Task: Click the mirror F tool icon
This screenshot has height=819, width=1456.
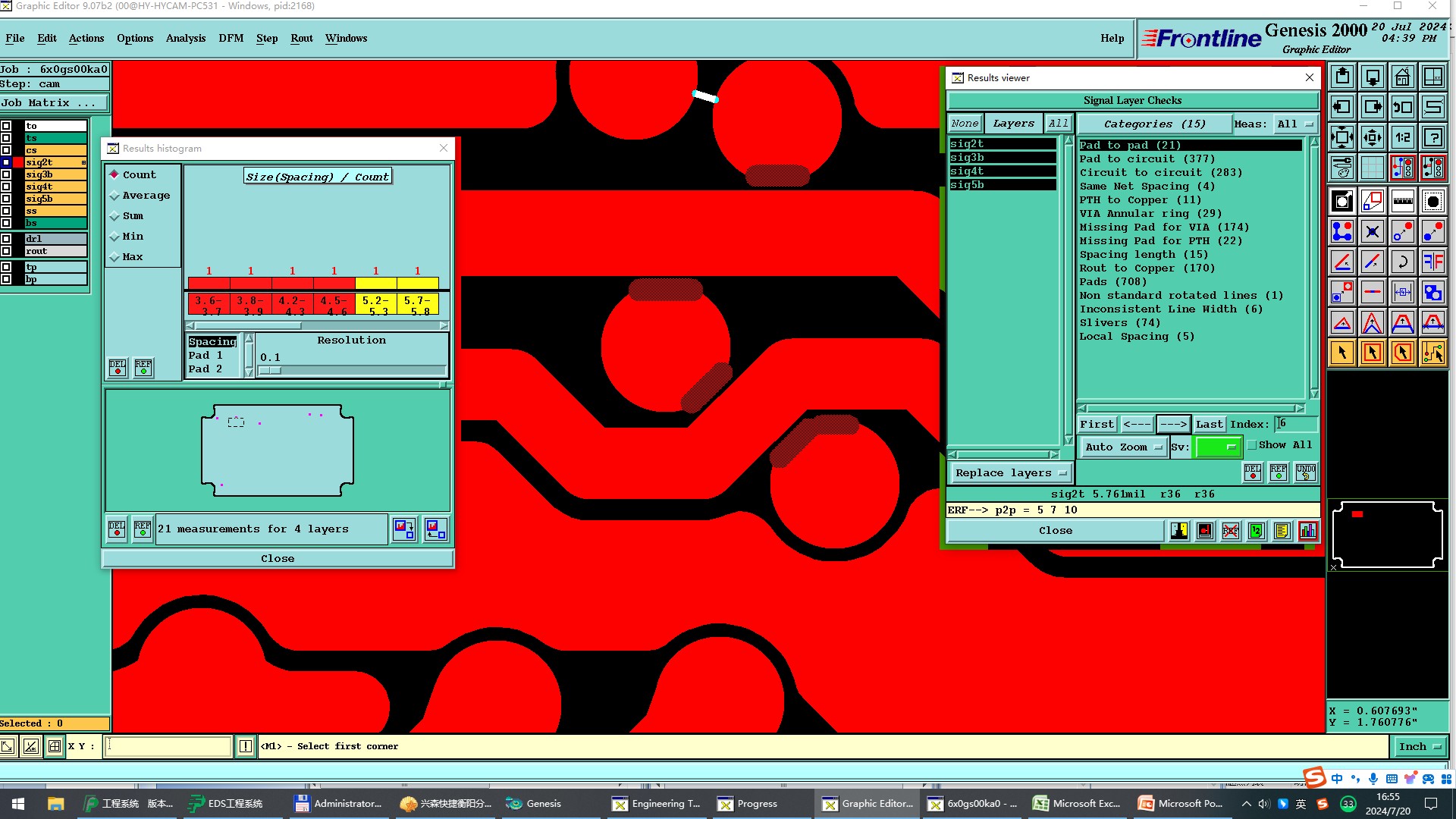Action: pos(1432,262)
